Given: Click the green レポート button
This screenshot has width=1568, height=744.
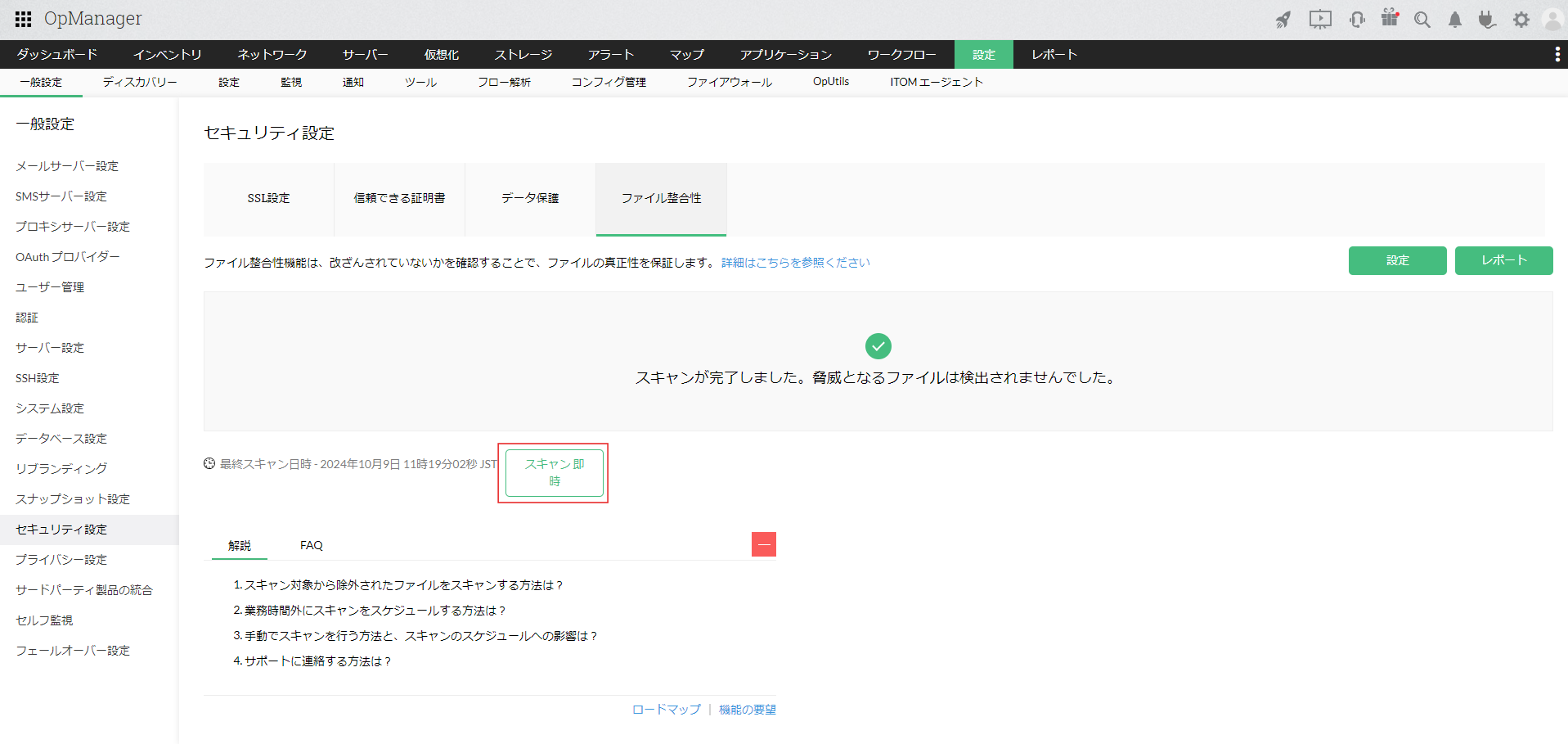Looking at the screenshot, I should pos(1503,260).
